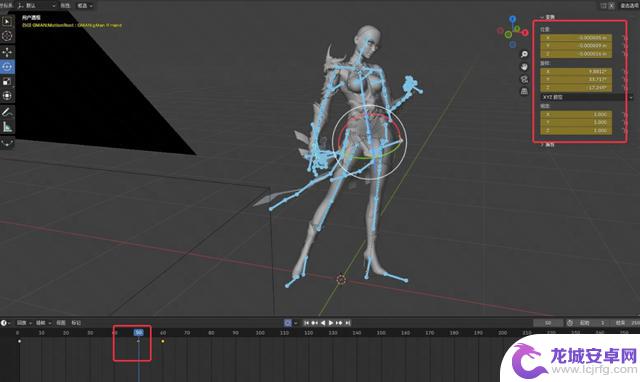Switch perspective/orthographic grid icon
Image resolution: width=640 pixels, height=382 pixels.
pos(524,91)
